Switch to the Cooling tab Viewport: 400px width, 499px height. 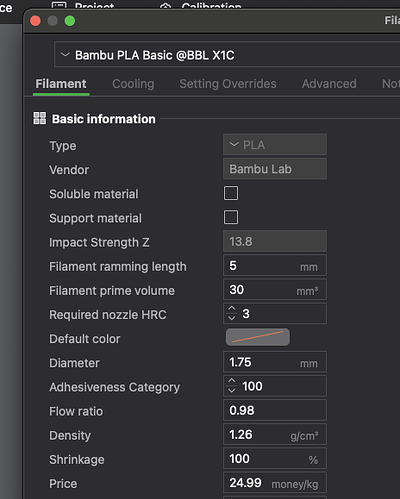pyautogui.click(x=133, y=84)
